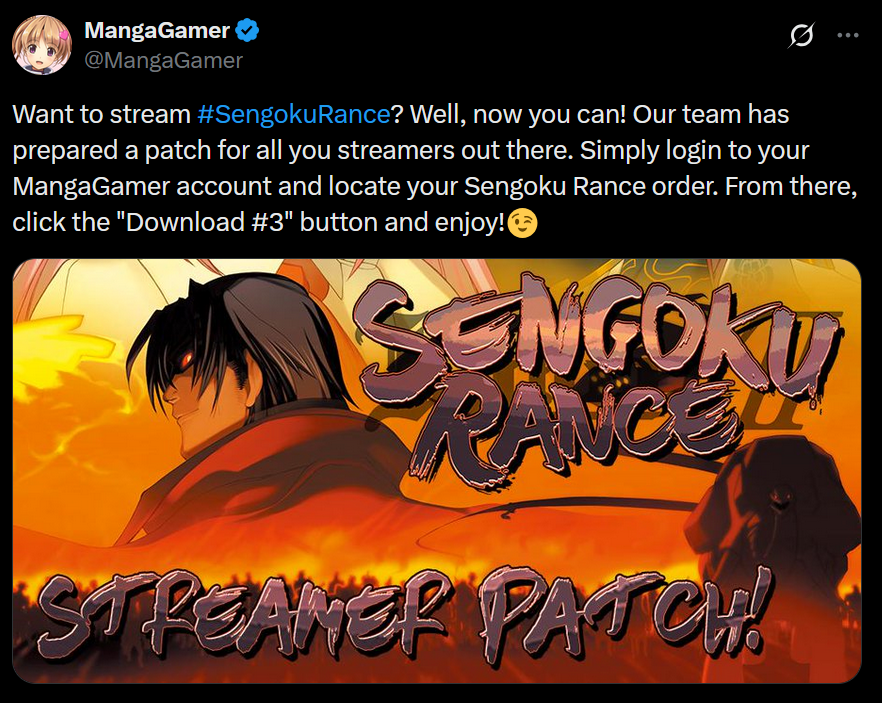Click 'Sengoku Rance order' text in post
Image resolution: width=882 pixels, height=703 pixels.
coord(591,186)
